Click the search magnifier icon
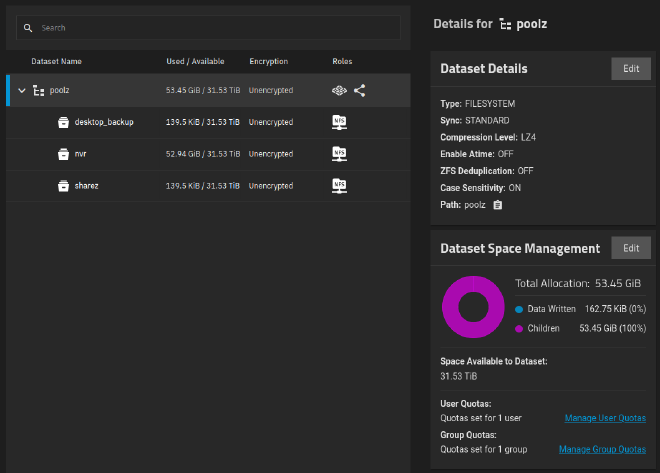 coord(29,28)
